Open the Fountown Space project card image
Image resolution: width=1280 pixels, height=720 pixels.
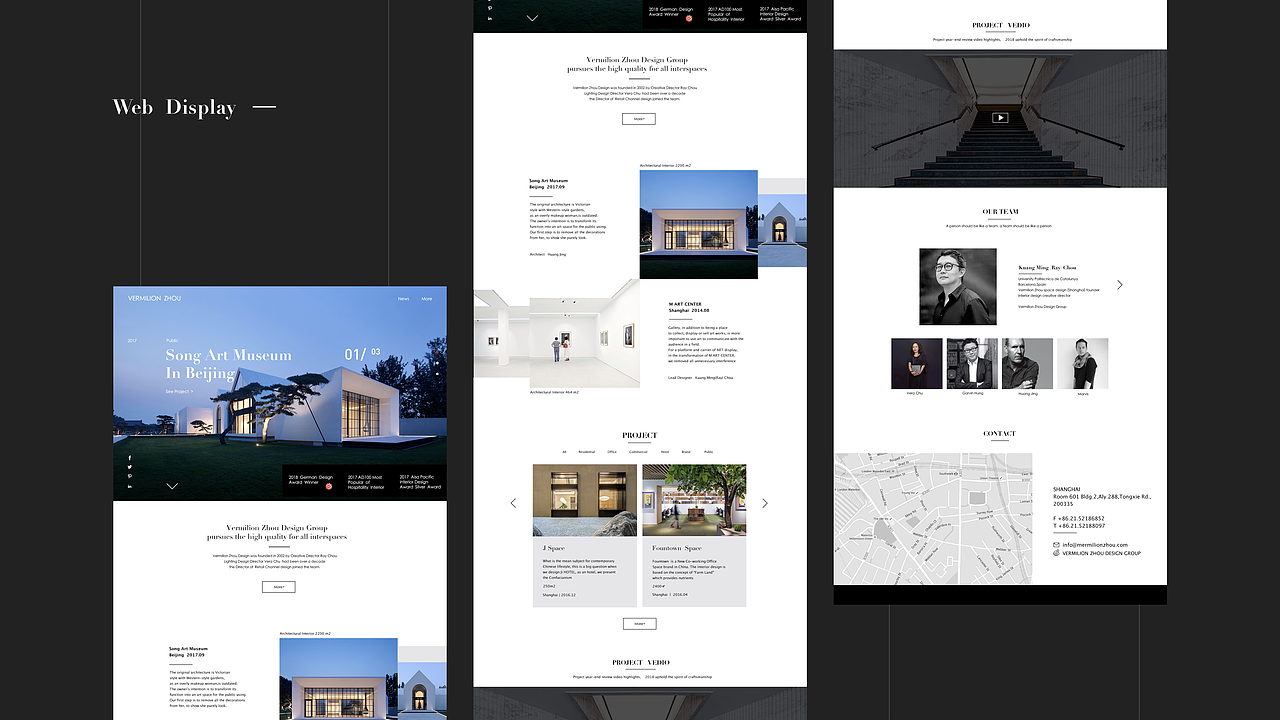(694, 500)
